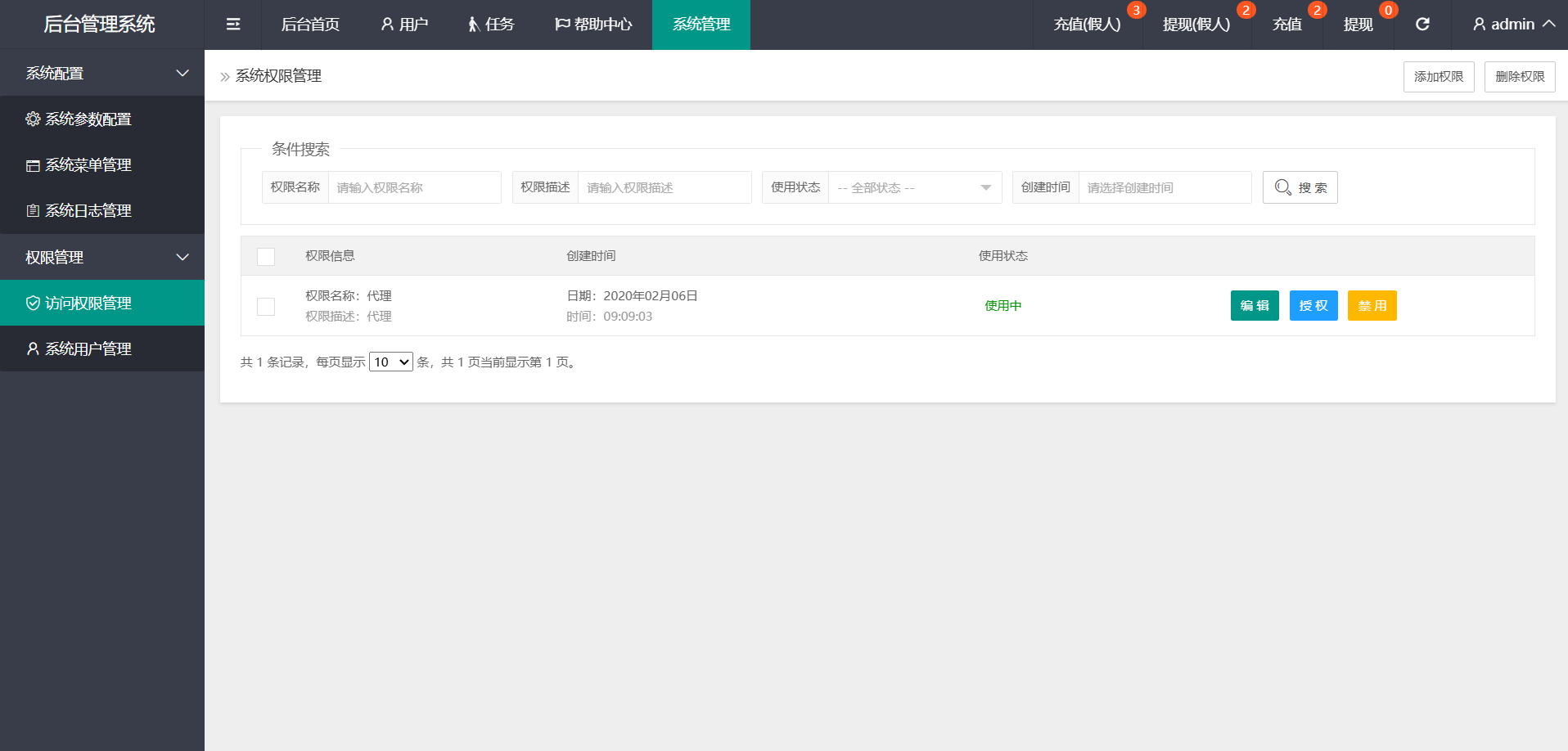Click the magnifier icon in search button
The height and width of the screenshot is (751, 1568).
tap(1283, 187)
